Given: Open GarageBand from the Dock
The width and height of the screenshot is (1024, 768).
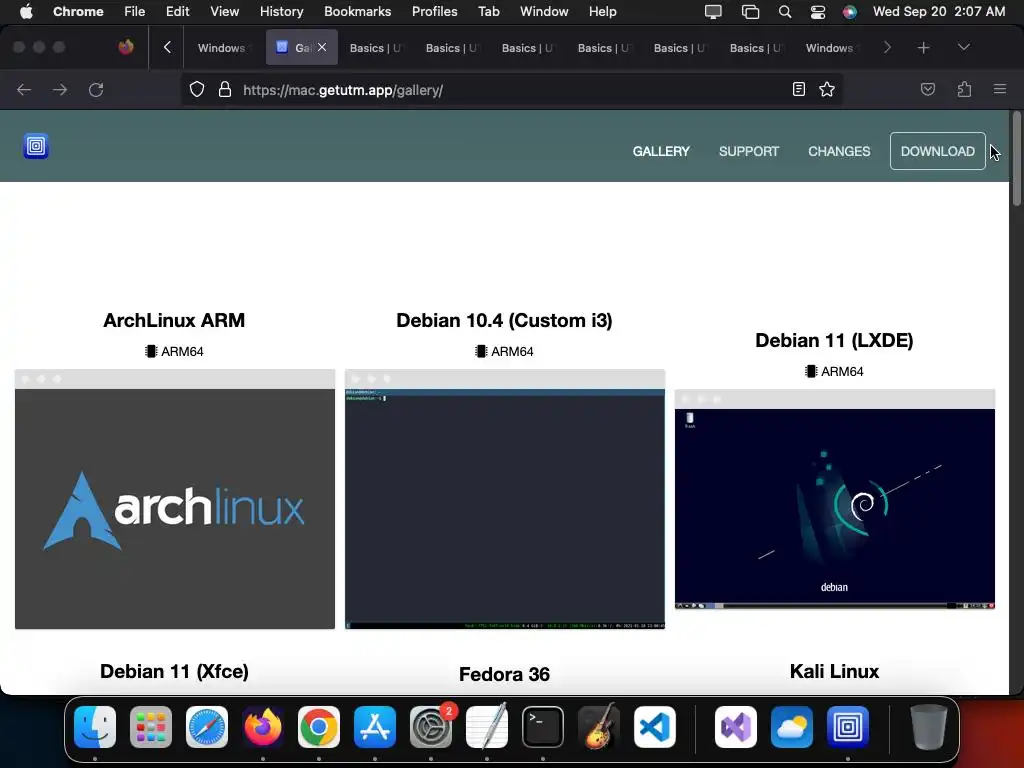Looking at the screenshot, I should (x=599, y=726).
